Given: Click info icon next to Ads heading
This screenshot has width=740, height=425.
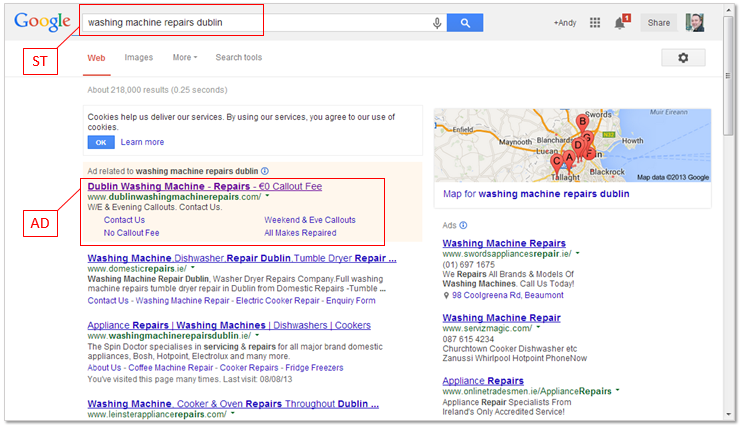Looking at the screenshot, I should (x=463, y=225).
